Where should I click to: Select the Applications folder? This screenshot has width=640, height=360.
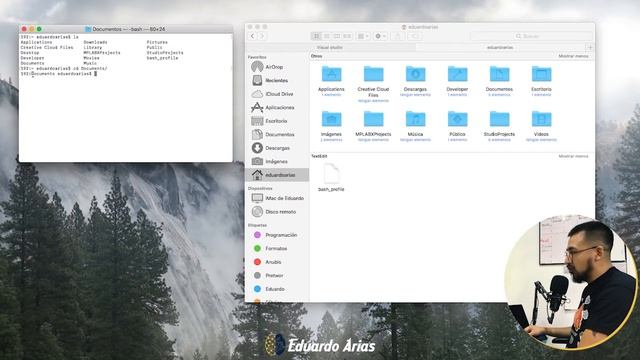tap(331, 74)
